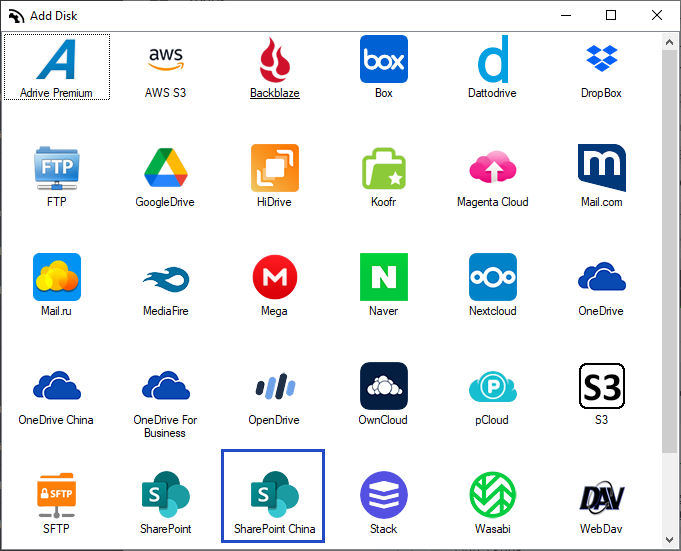Close the Add Disk dialog
681x551 pixels.
[657, 16]
